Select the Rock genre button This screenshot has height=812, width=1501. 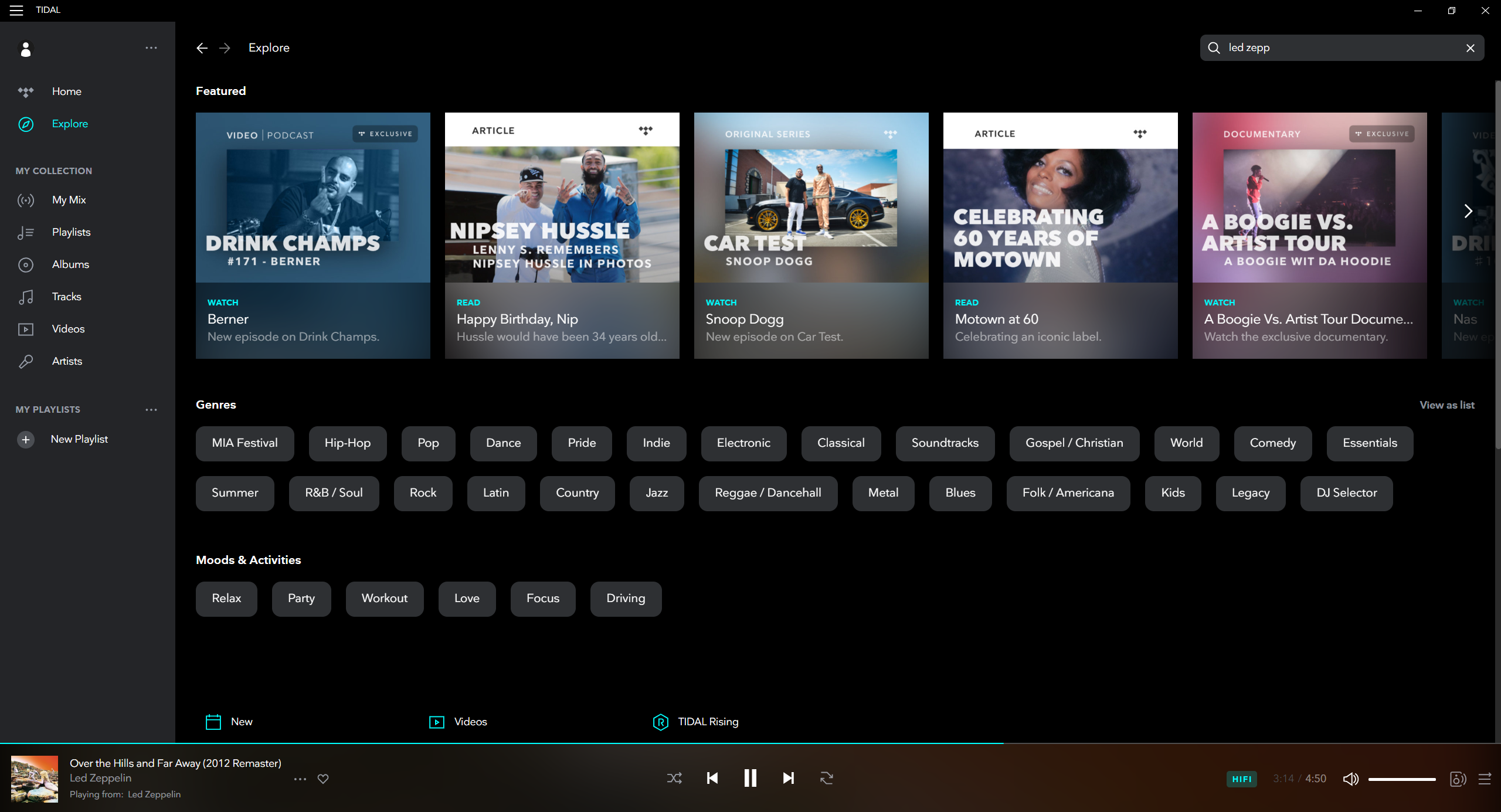click(423, 493)
